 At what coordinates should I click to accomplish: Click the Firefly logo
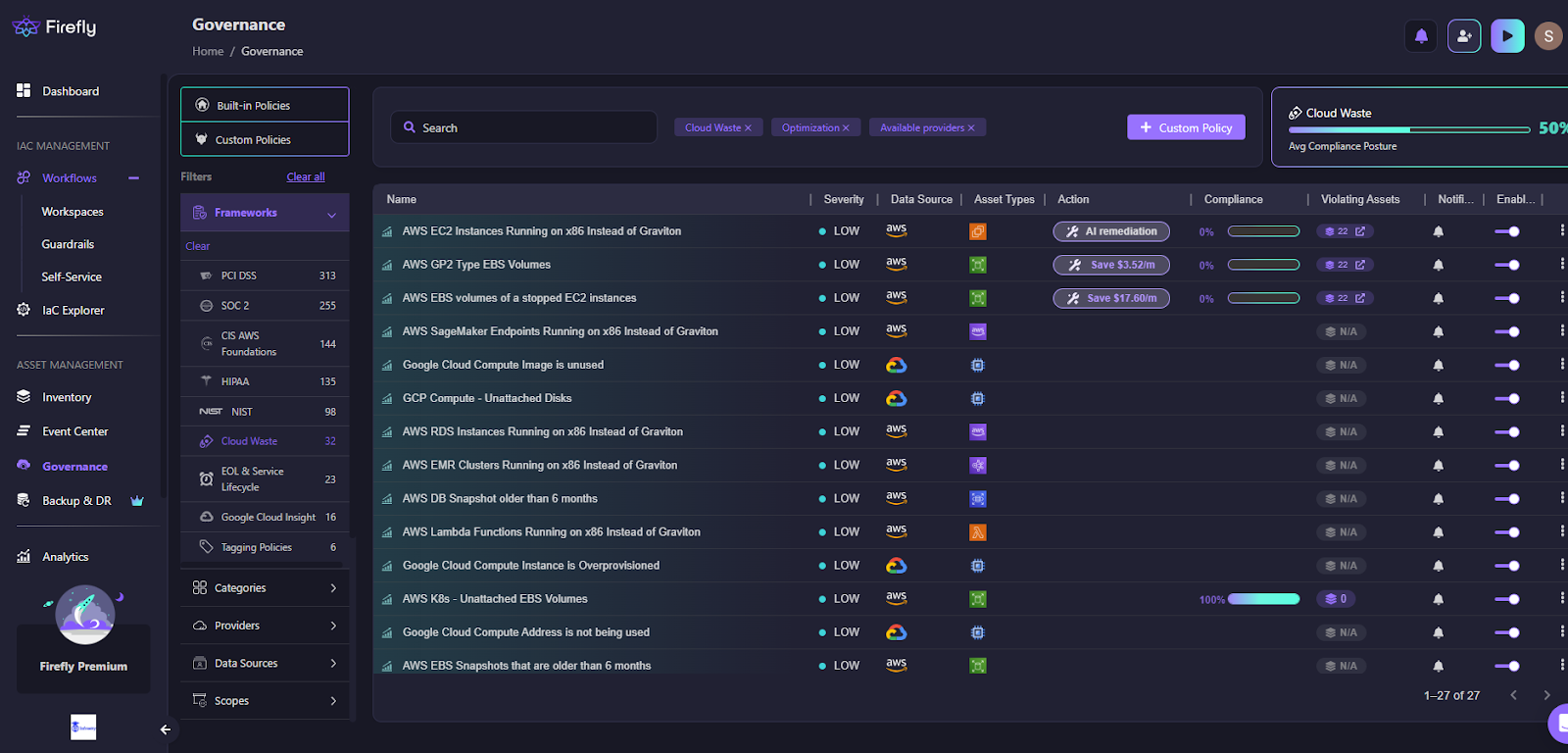(55, 27)
